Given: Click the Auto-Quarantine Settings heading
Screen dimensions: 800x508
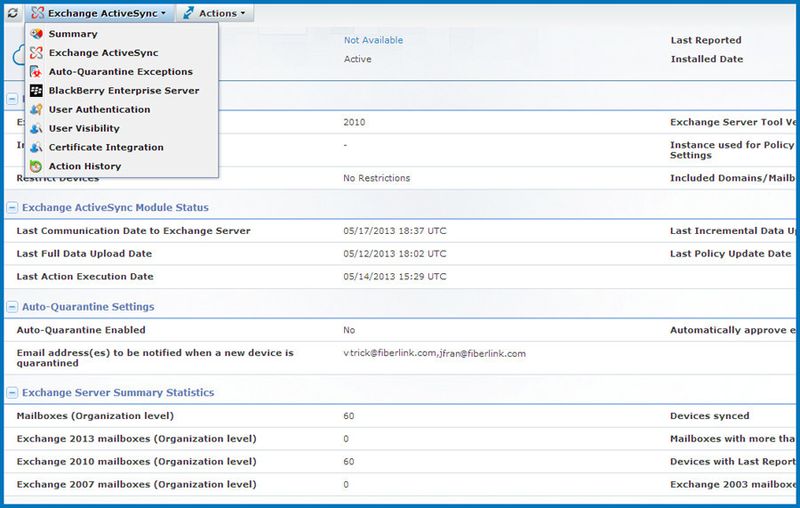Looking at the screenshot, I should [88, 307].
